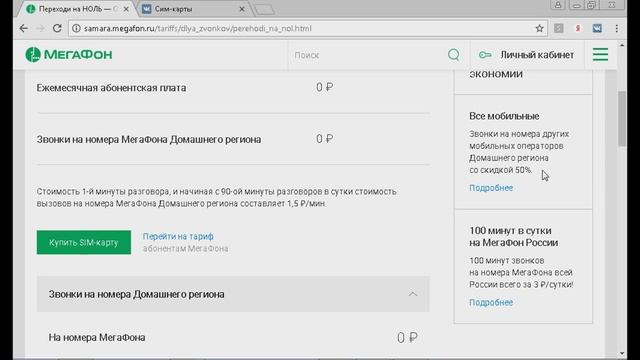The height and width of the screenshot is (360, 640).
Task: Switch to the Переходи на НОЛЬ tab
Action: pos(76,9)
